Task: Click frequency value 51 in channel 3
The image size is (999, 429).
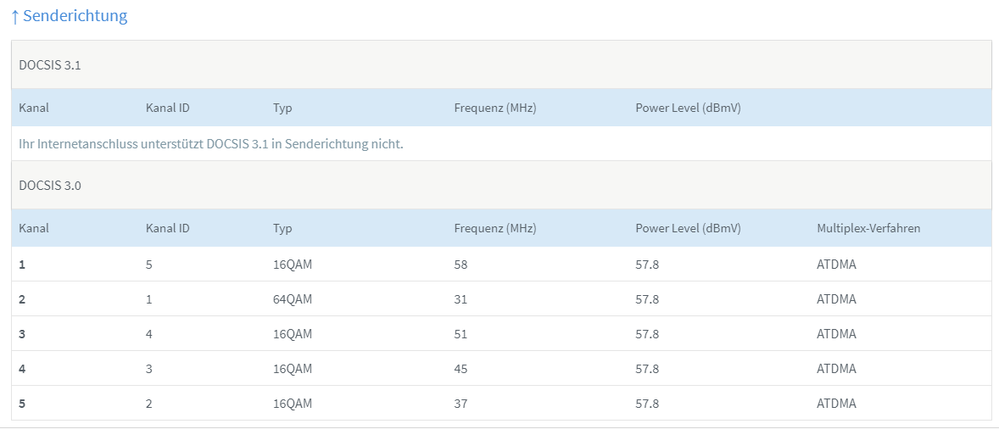Action: (461, 334)
